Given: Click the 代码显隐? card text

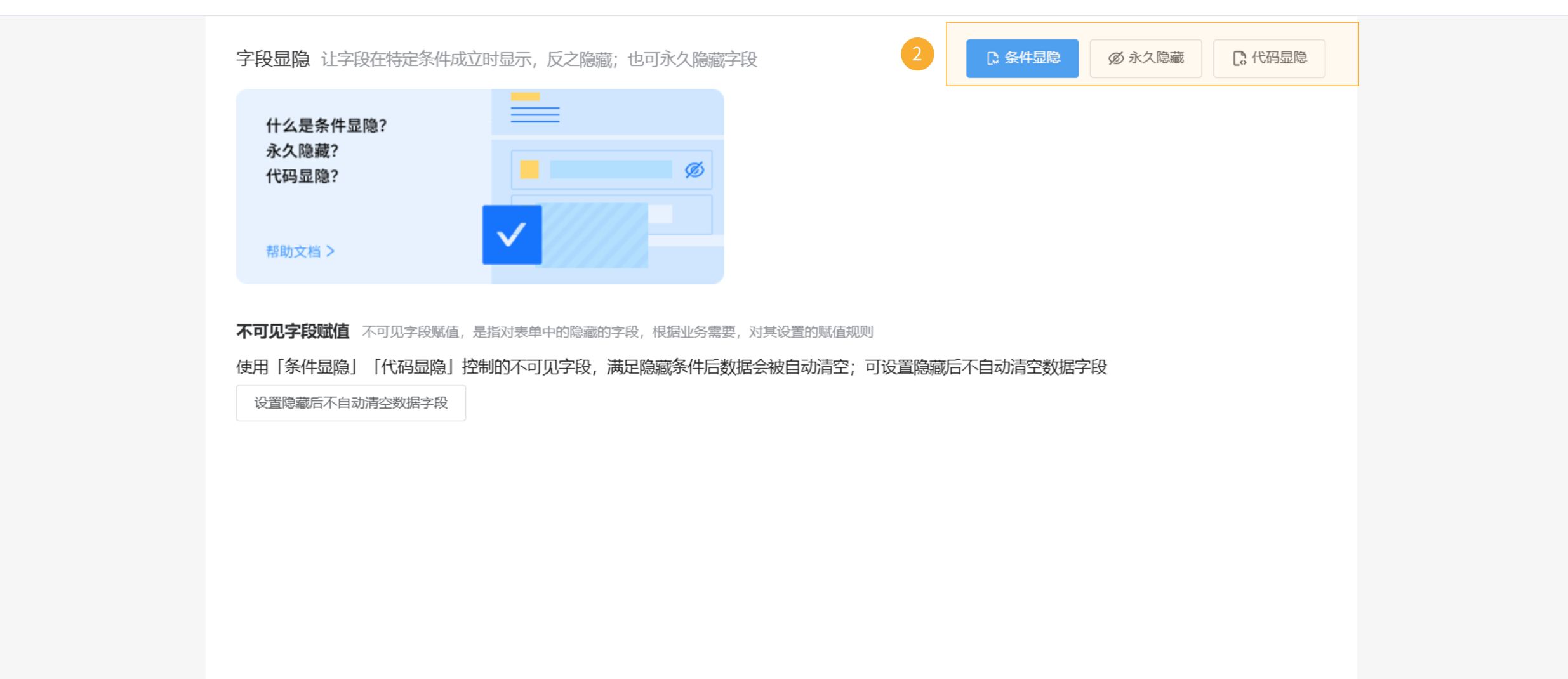Looking at the screenshot, I should [x=302, y=176].
